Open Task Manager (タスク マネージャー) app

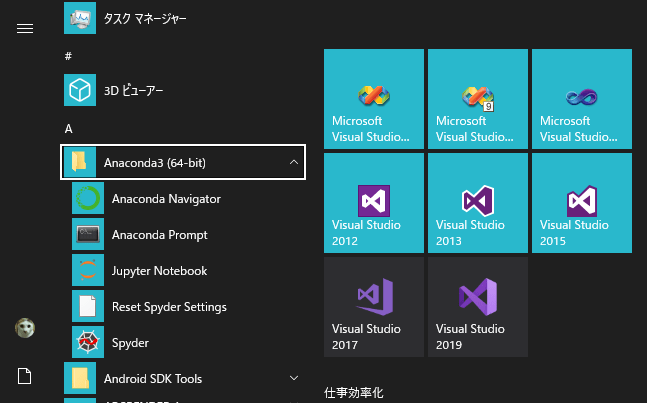pos(184,18)
